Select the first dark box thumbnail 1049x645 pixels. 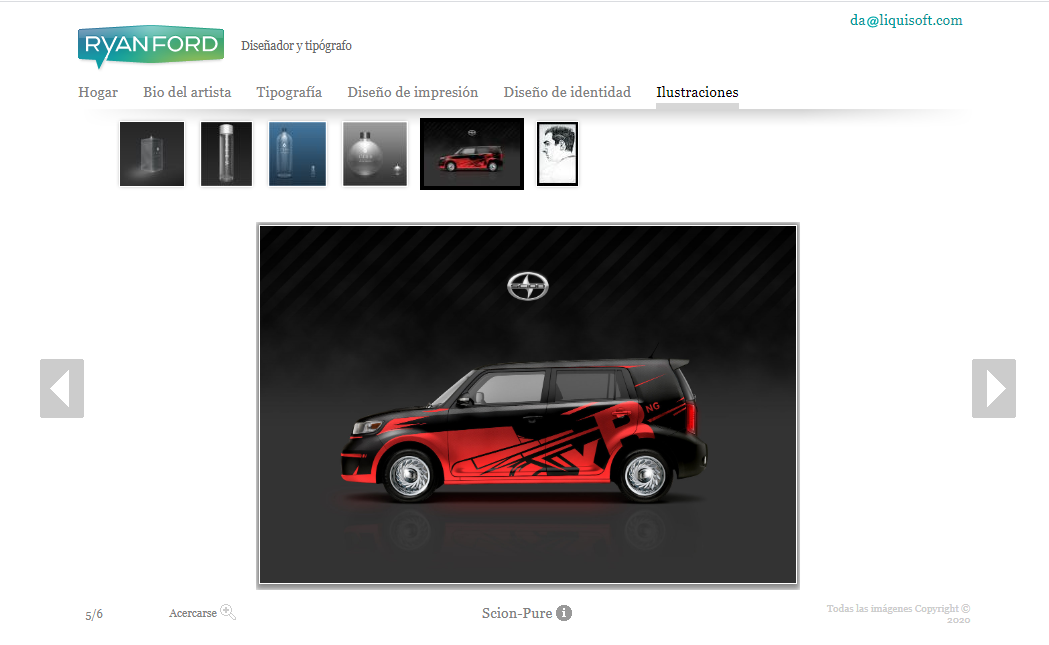click(x=152, y=154)
